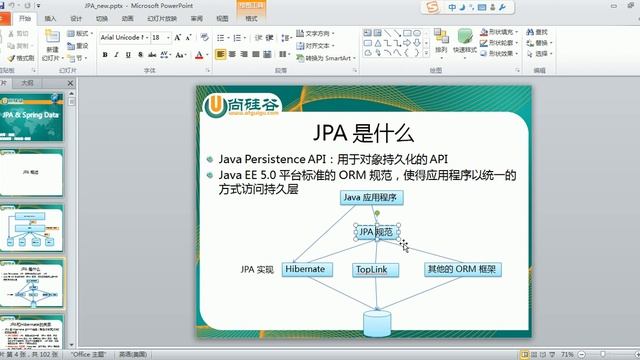Center align the text
This screenshot has width=640, height=360.
click(232, 54)
